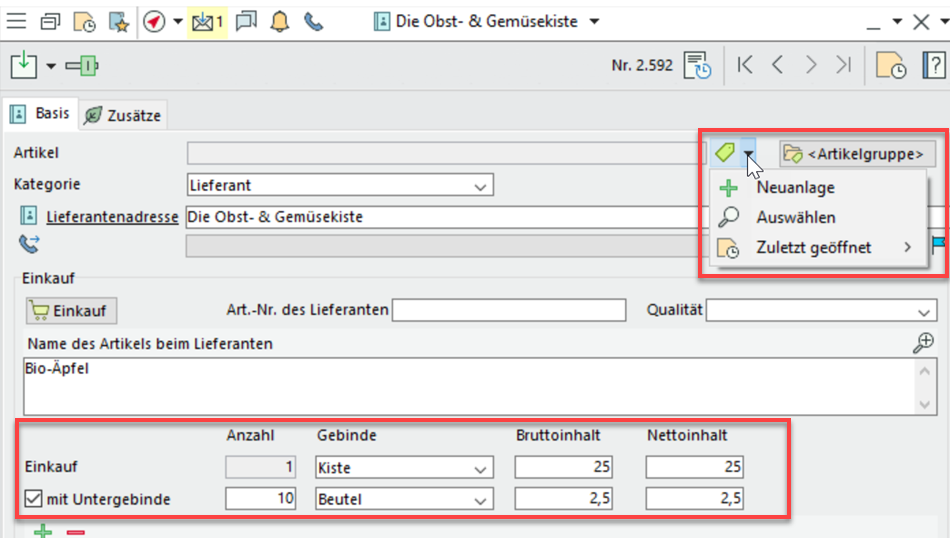This screenshot has width=950, height=538.
Task: Click the Einkauf cart button
Action: [71, 311]
